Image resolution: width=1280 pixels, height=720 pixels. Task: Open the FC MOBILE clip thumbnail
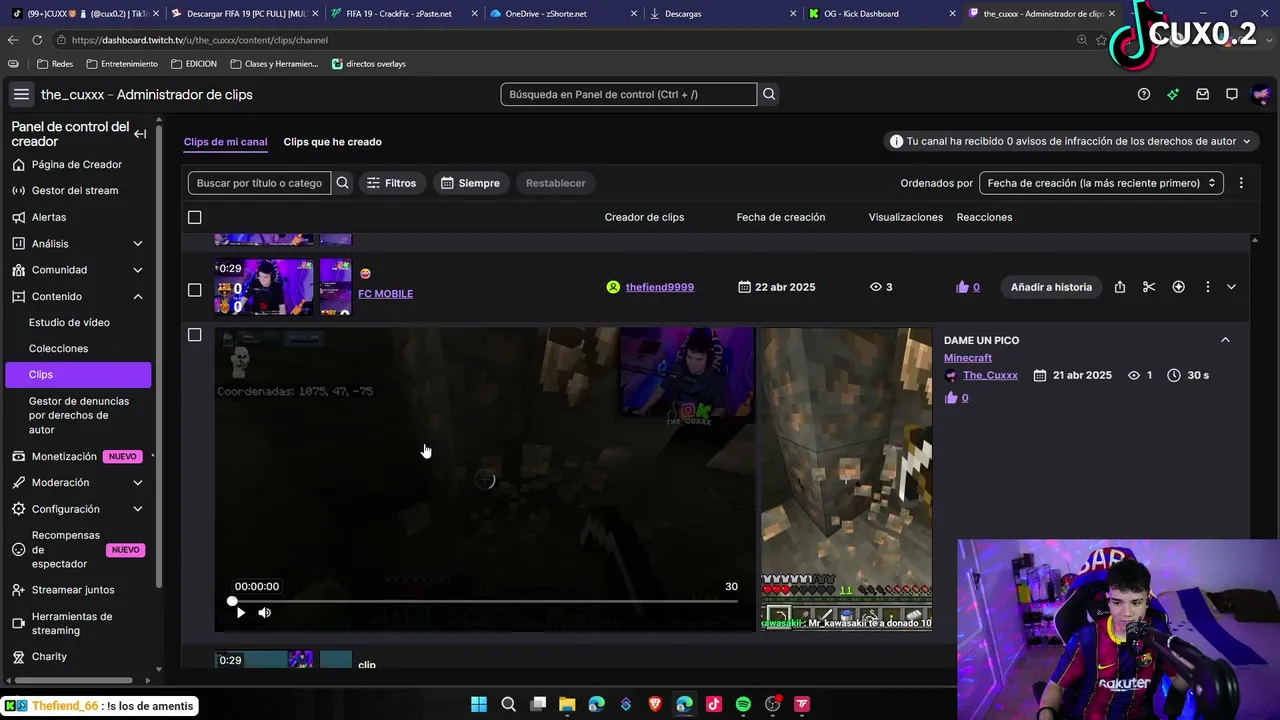[x=264, y=288]
